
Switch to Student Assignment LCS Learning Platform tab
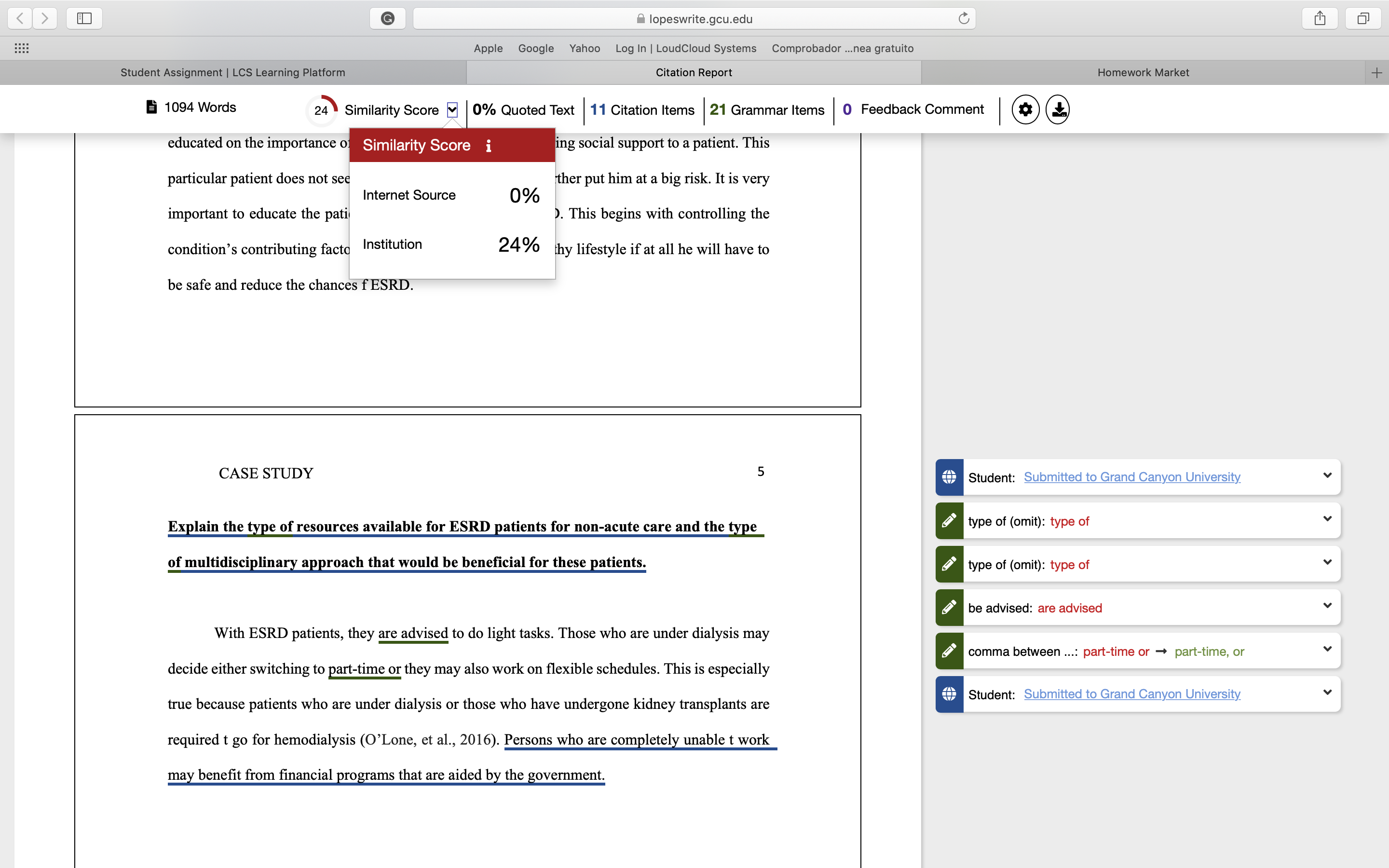click(x=233, y=72)
